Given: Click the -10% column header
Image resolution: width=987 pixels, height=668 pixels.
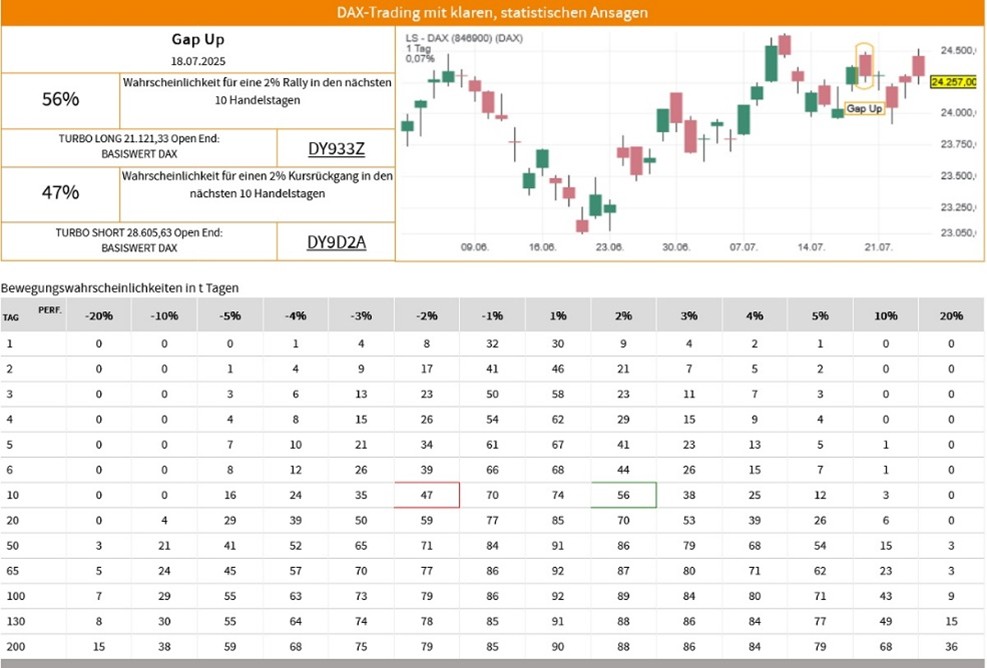Looking at the screenshot, I should 164,315.
